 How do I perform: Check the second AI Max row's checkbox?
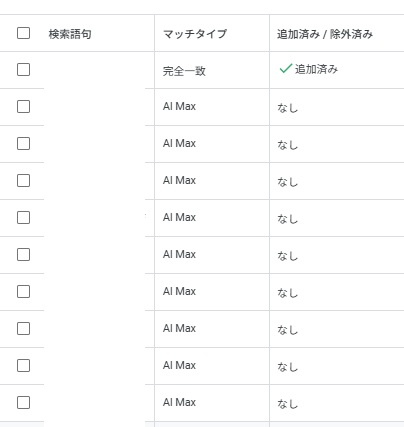click(x=23, y=144)
